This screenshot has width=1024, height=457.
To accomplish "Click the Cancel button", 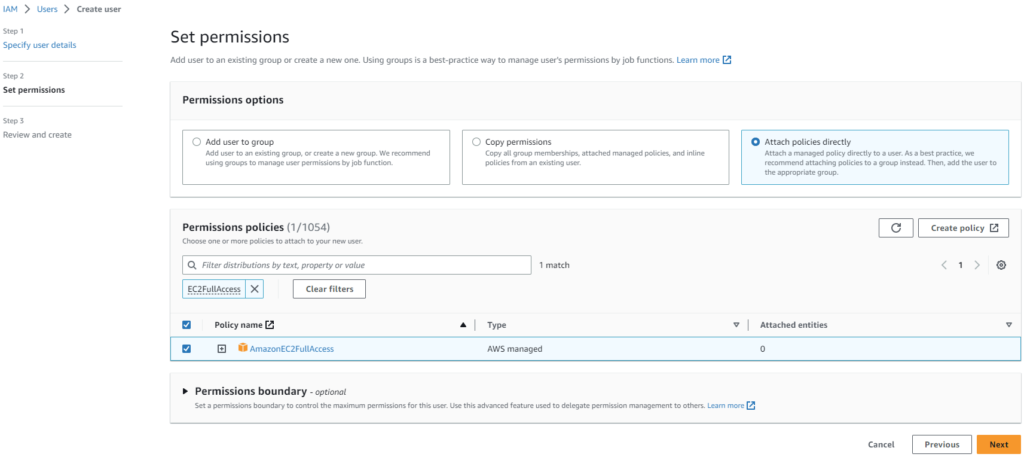I will (881, 445).
